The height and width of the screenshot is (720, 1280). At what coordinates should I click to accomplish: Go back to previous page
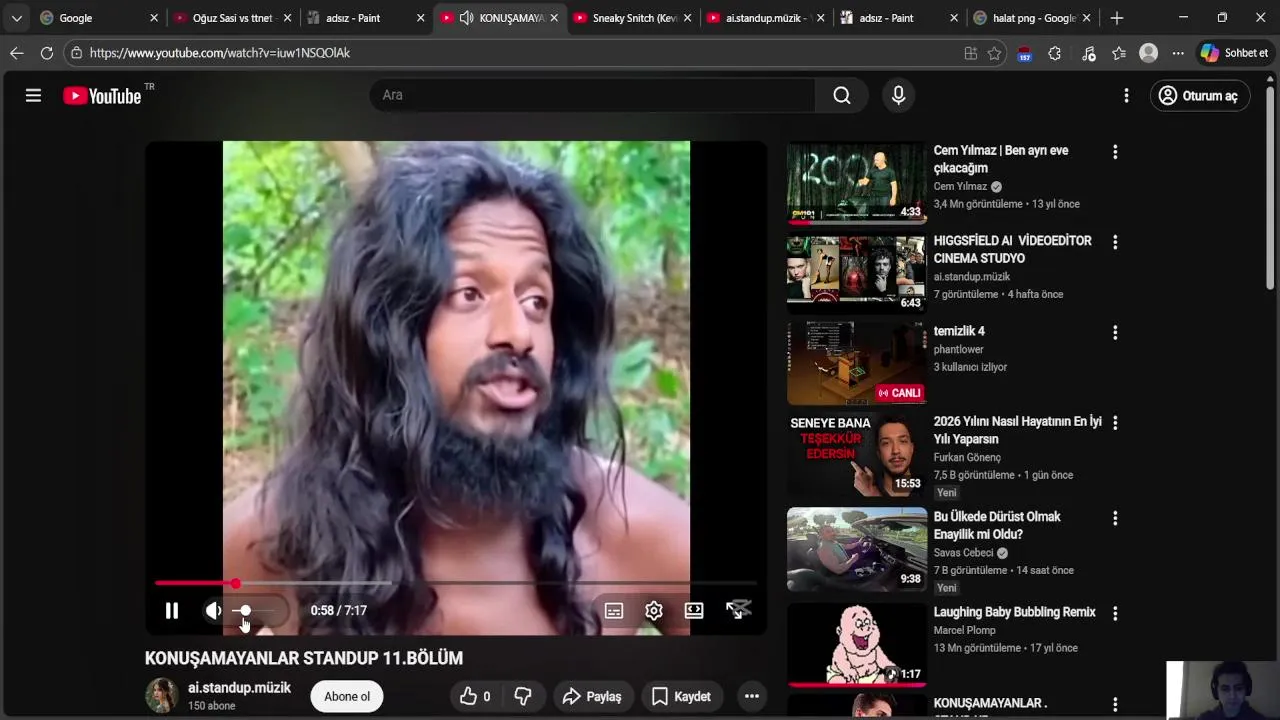pos(17,53)
